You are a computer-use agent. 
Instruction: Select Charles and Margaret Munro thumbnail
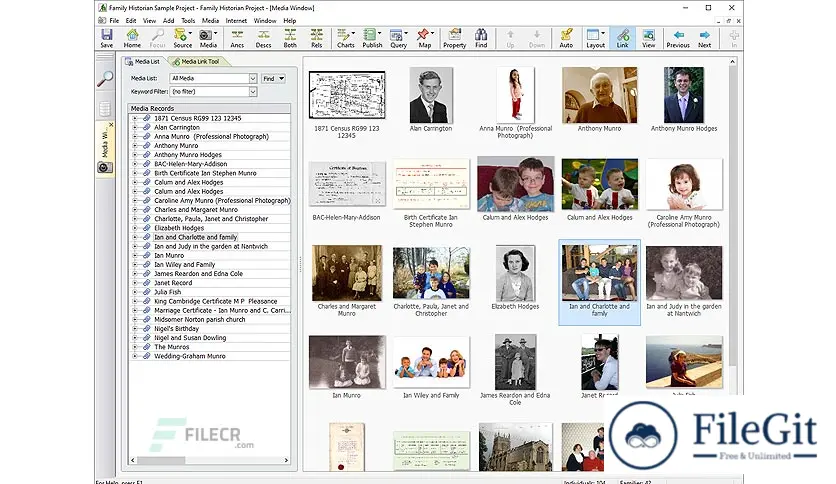(x=347, y=273)
